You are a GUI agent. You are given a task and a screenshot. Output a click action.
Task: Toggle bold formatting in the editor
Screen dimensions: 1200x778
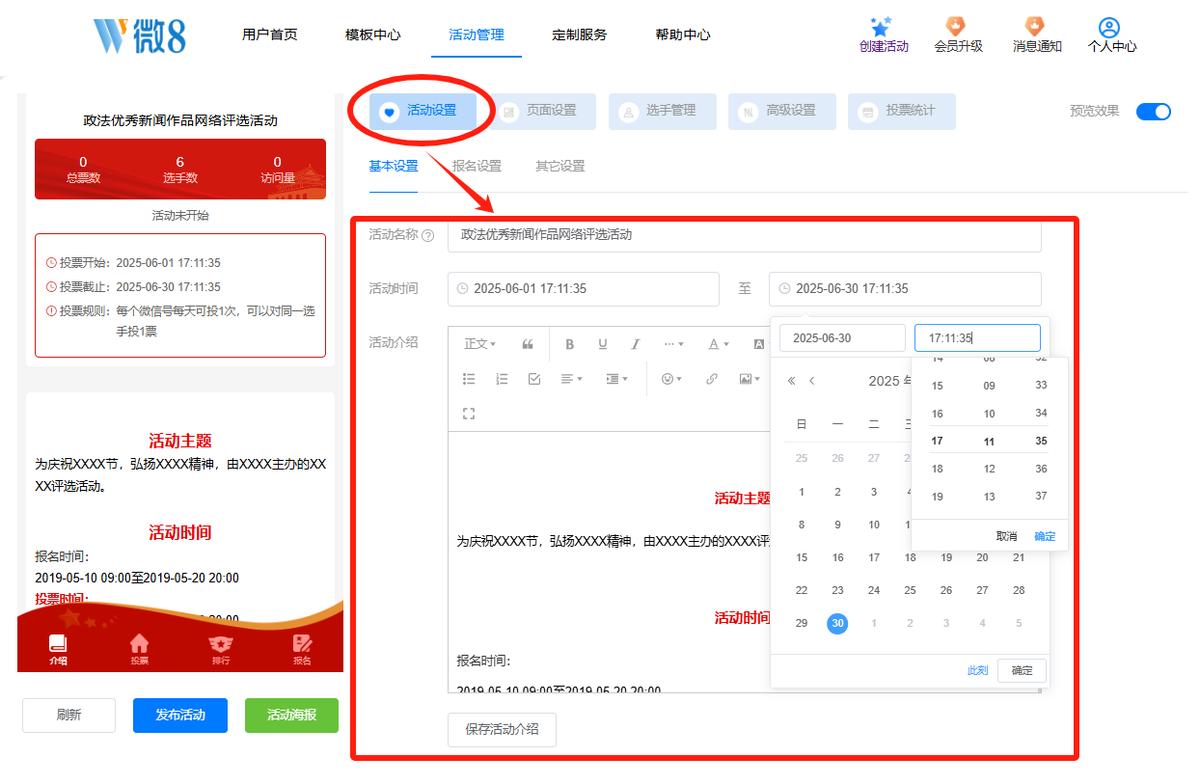[569, 344]
